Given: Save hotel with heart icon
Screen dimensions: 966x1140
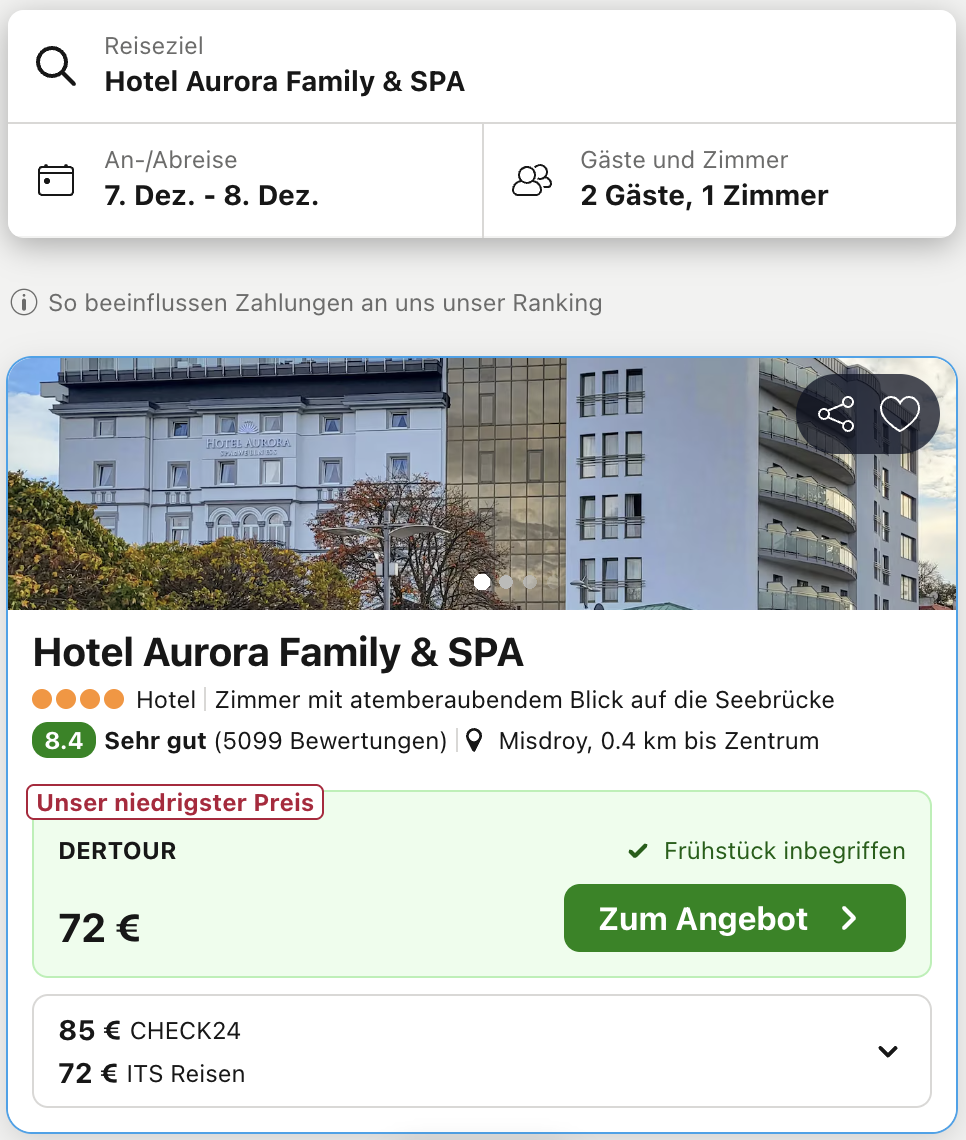Looking at the screenshot, I should click(899, 414).
